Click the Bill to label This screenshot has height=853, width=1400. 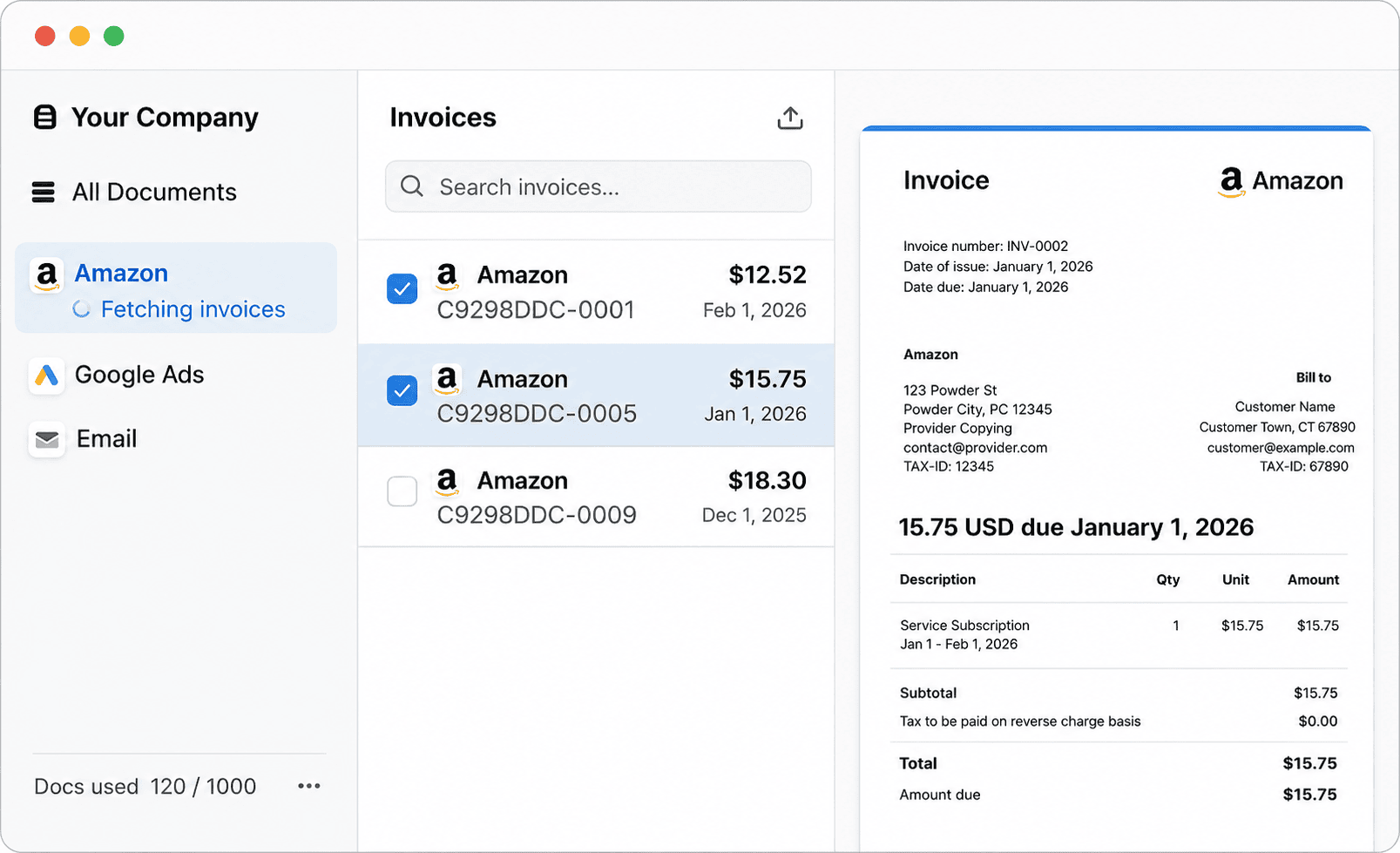coord(1314,377)
